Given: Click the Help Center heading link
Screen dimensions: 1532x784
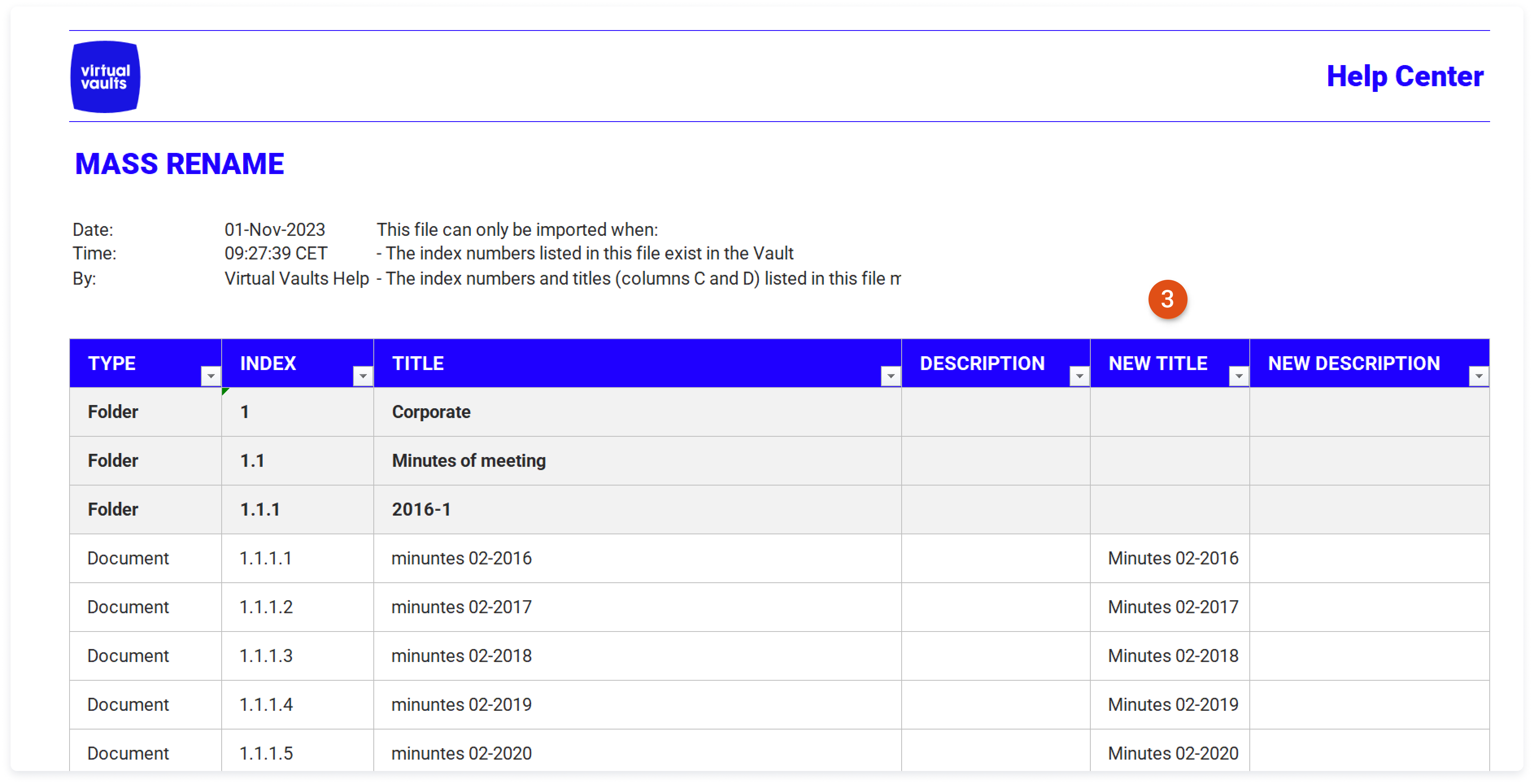Looking at the screenshot, I should 1405,76.
